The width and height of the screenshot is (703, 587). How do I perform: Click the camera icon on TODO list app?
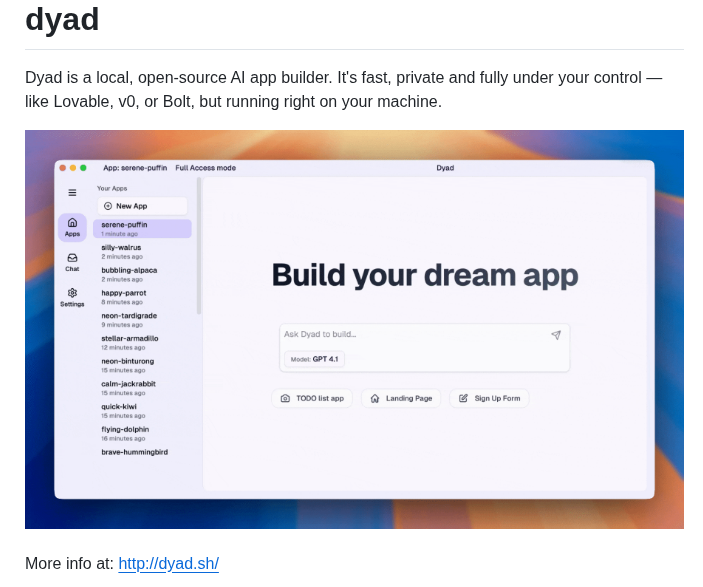click(x=285, y=398)
